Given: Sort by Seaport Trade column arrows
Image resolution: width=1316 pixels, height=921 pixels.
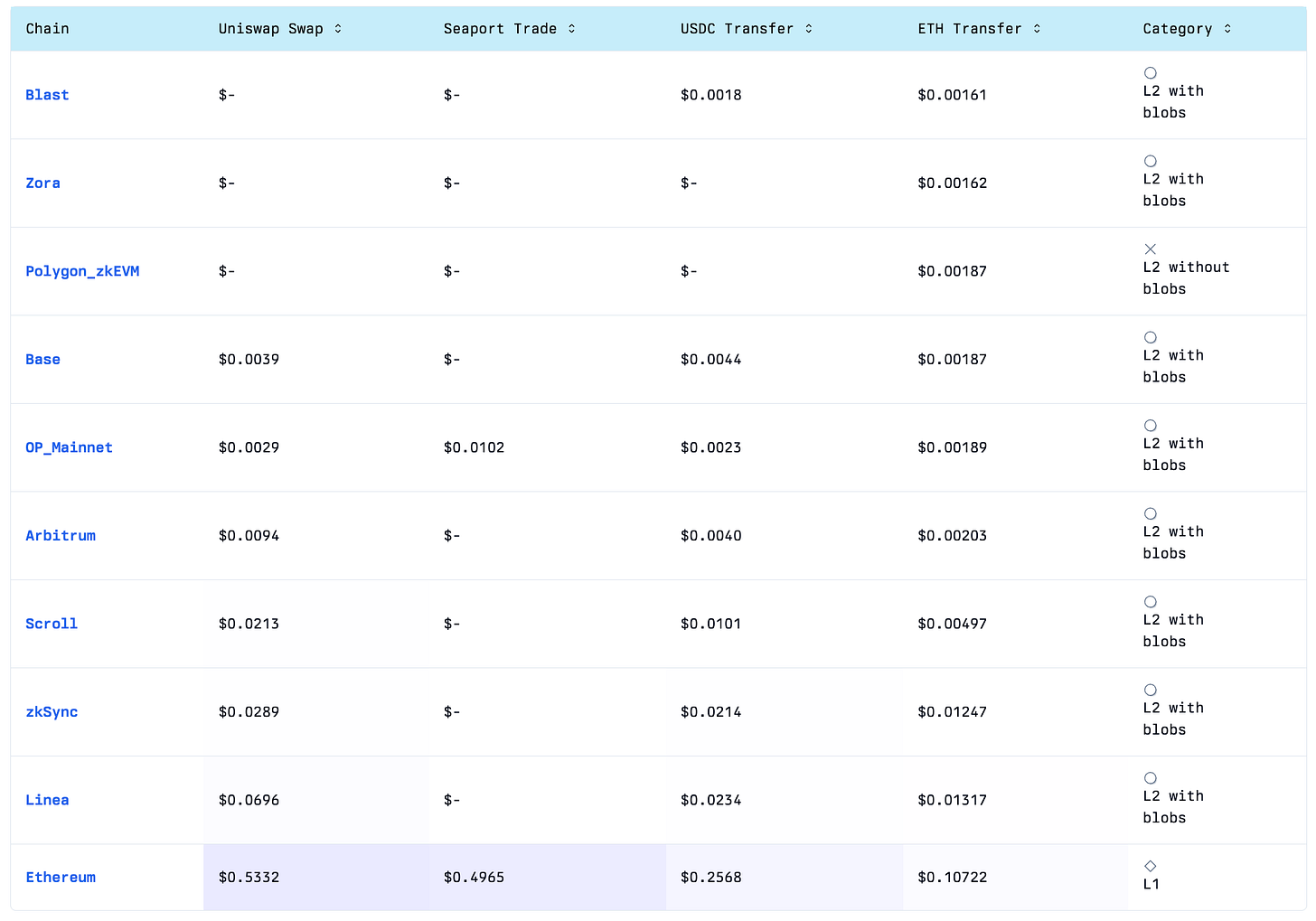Looking at the screenshot, I should pyautogui.click(x=572, y=29).
